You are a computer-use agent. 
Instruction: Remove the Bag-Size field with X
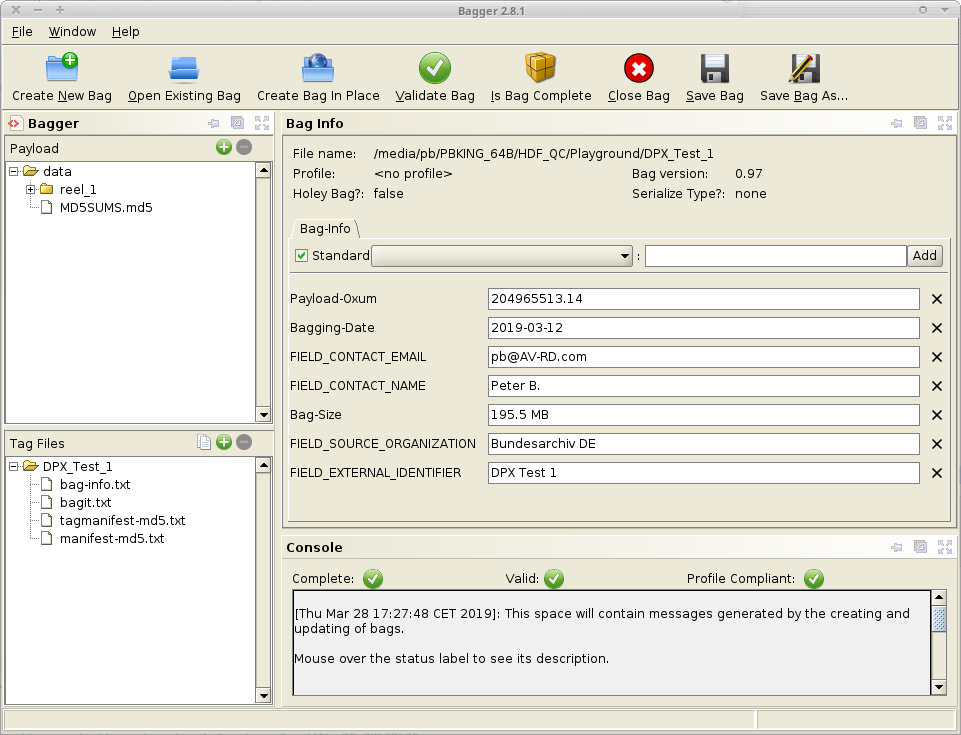[937, 415]
